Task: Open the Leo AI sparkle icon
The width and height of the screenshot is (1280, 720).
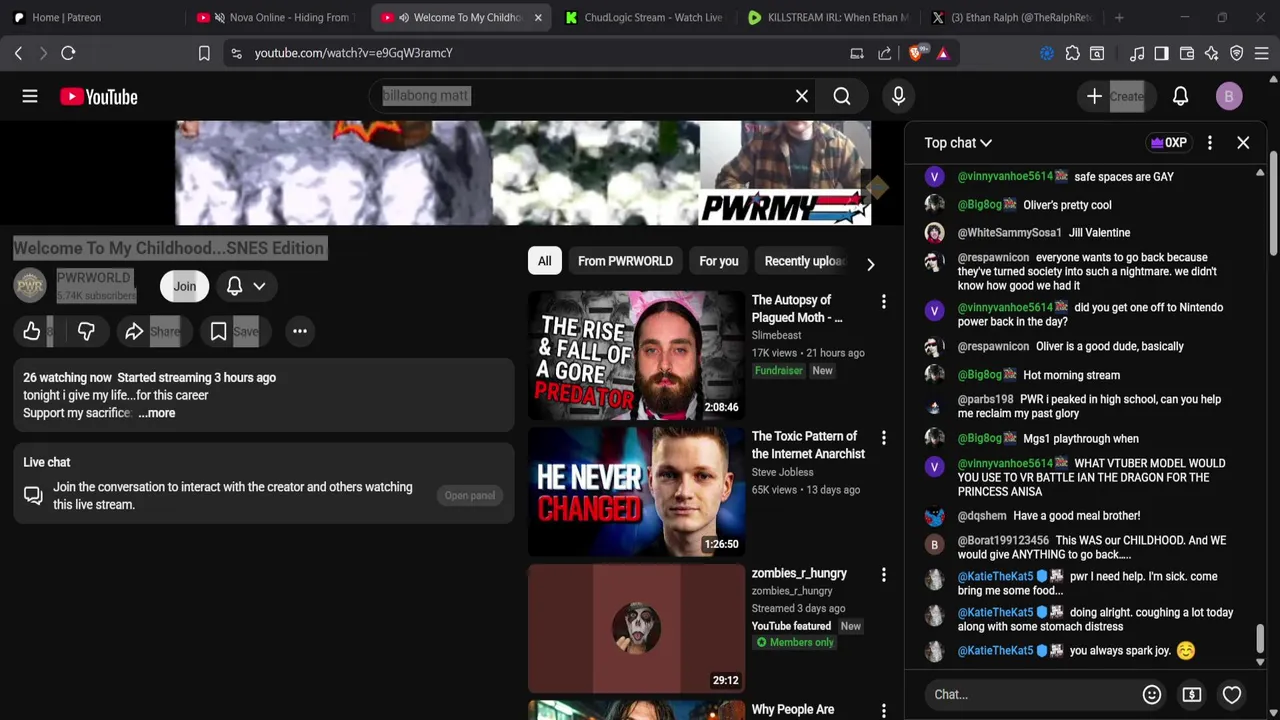Action: tap(1212, 53)
